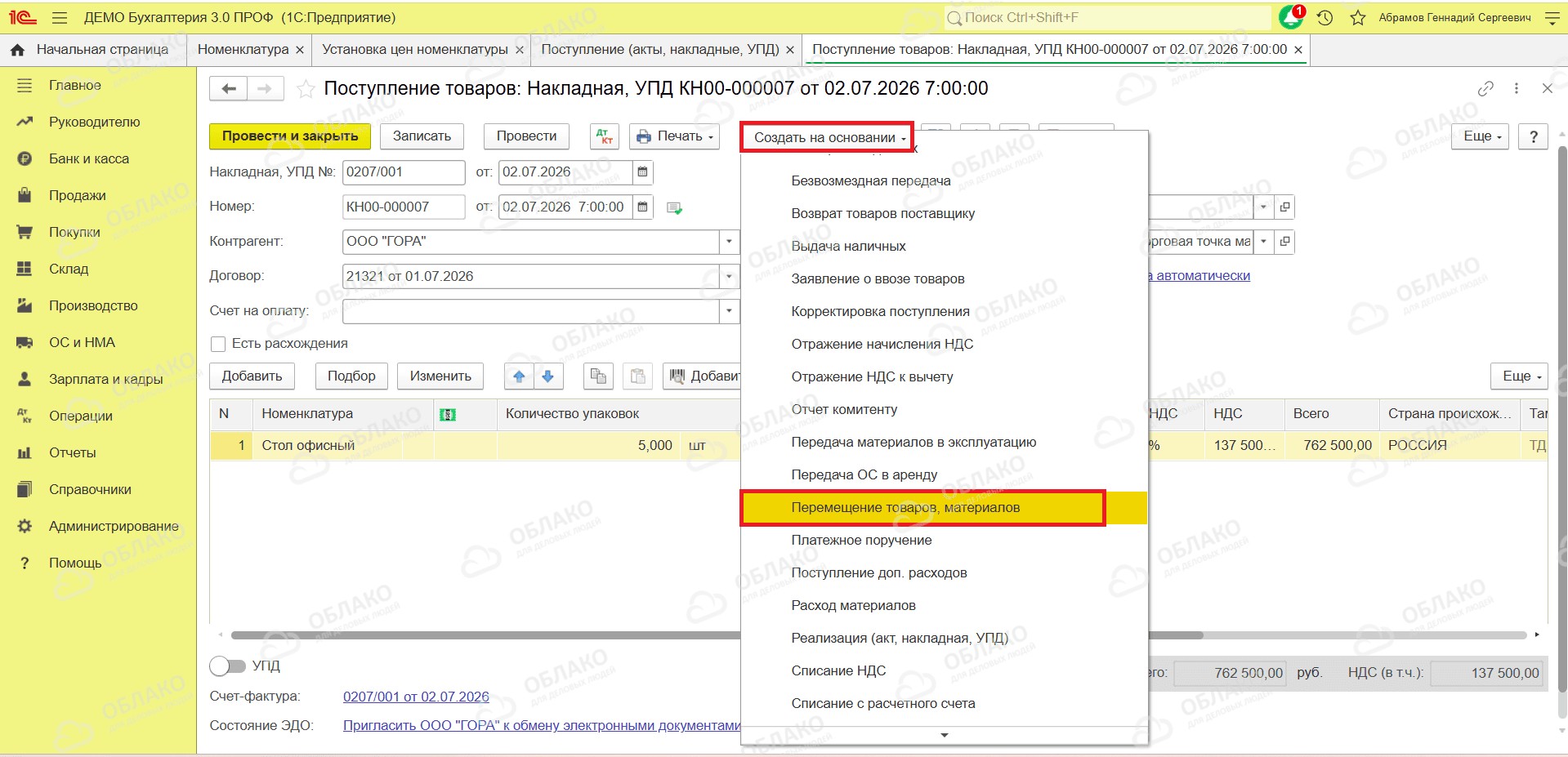This screenshot has width=1568, height=757.
Task: Select Возврат товаров поставщику
Action: click(945, 214)
